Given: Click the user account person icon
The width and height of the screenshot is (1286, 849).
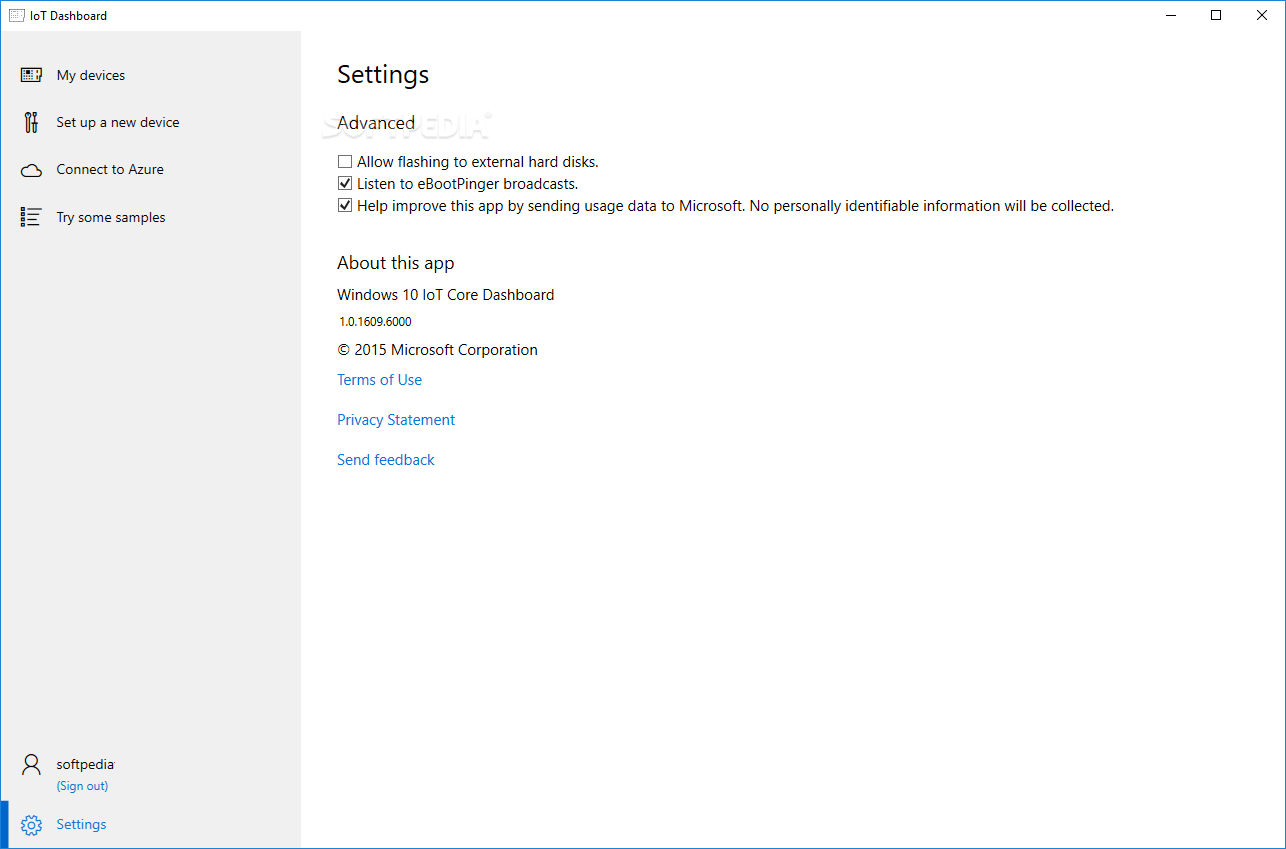Looking at the screenshot, I should point(31,765).
